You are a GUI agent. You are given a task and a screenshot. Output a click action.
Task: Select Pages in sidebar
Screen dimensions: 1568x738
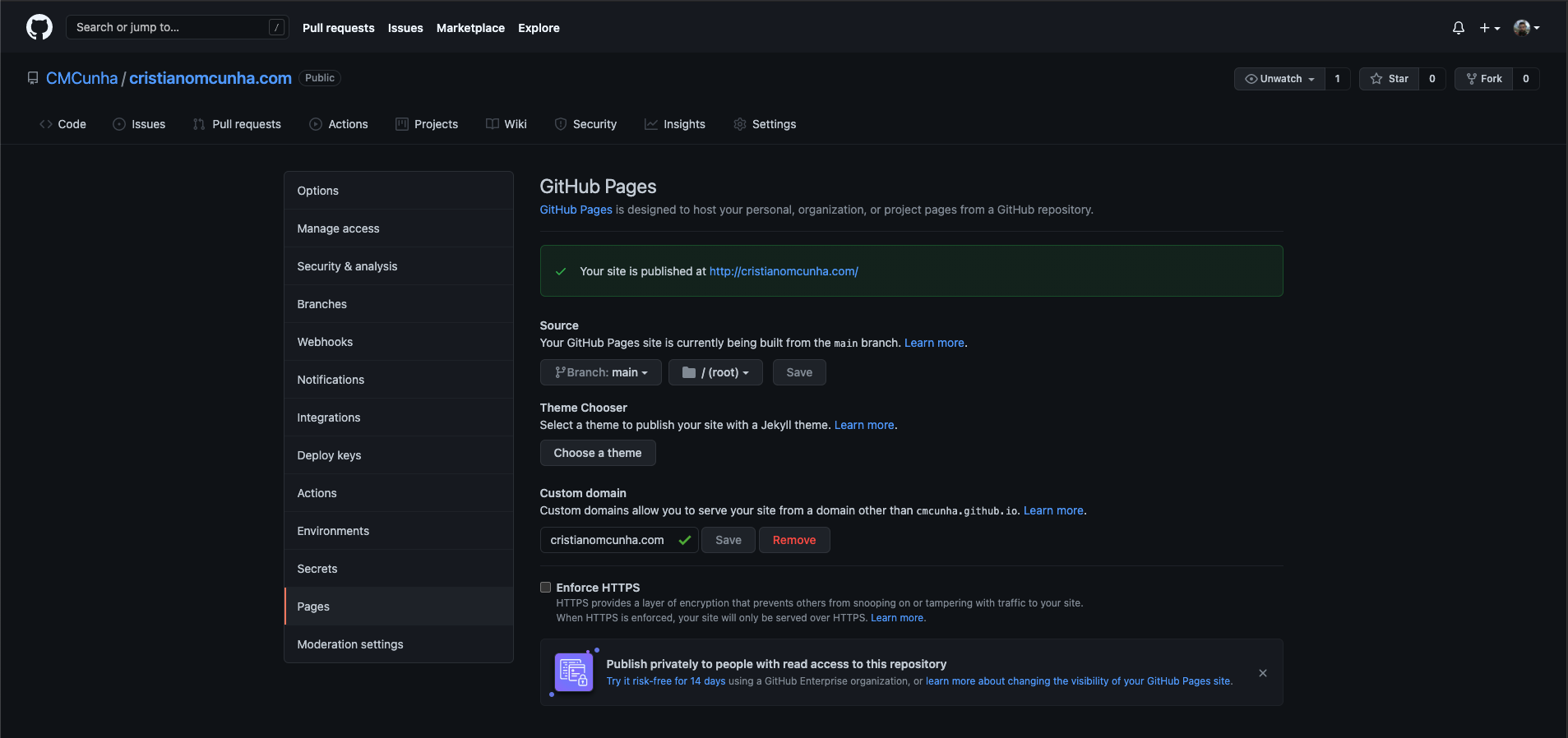pos(399,607)
